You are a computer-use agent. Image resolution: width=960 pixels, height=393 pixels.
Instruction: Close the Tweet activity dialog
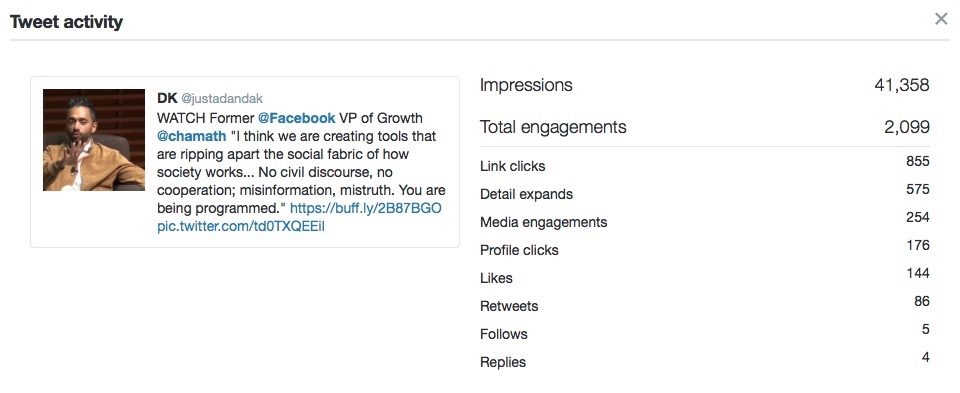point(941,19)
